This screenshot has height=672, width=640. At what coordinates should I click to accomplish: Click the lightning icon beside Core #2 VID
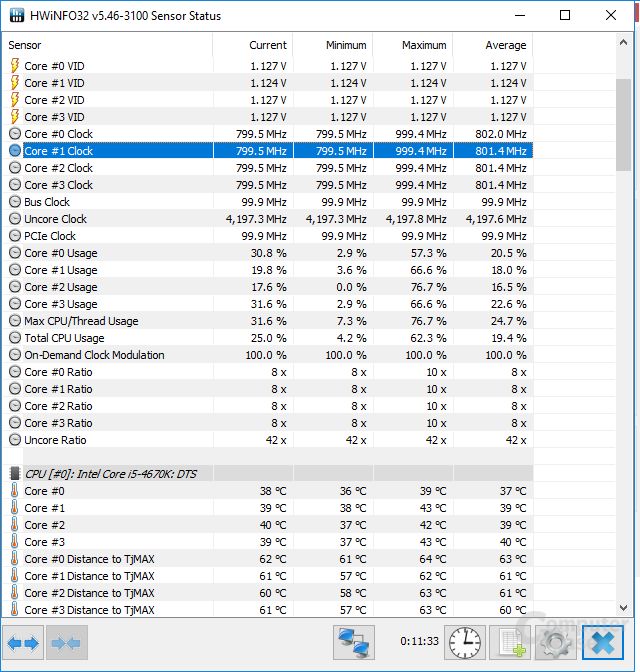coord(15,100)
